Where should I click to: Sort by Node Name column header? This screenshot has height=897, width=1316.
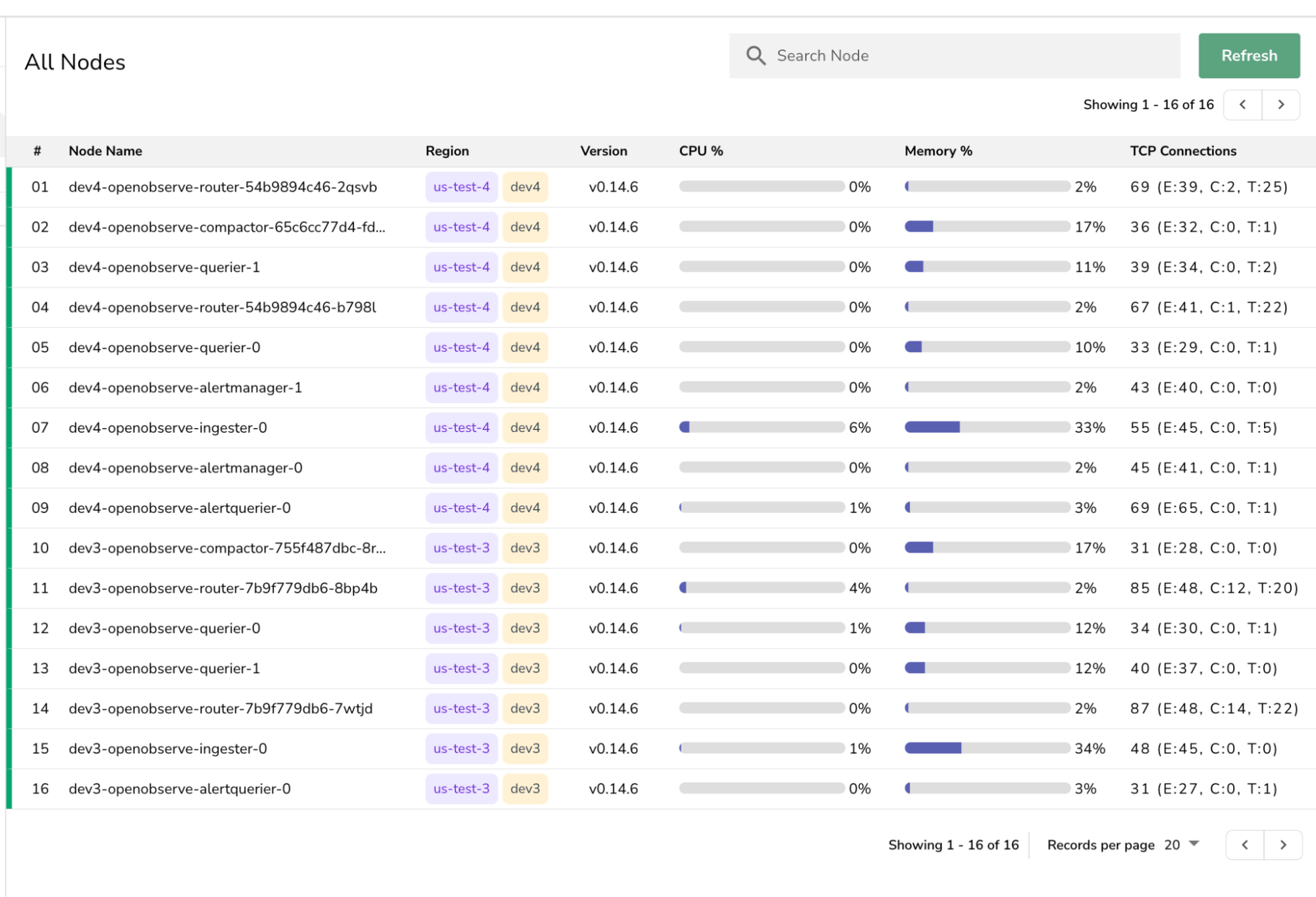(x=105, y=151)
